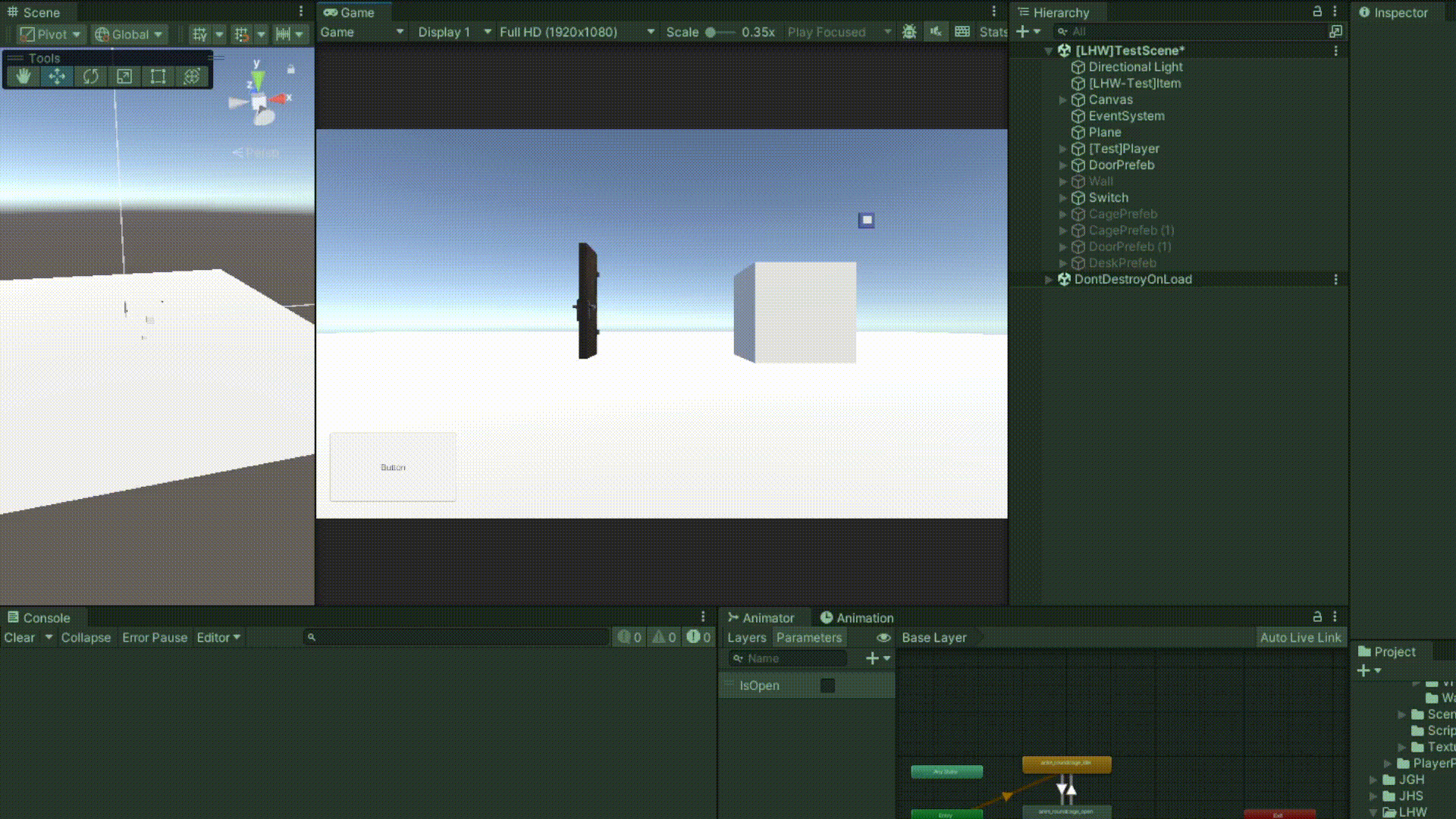Toggle Game view audio mute icon
Screen dimensions: 1456x819
(x=936, y=32)
